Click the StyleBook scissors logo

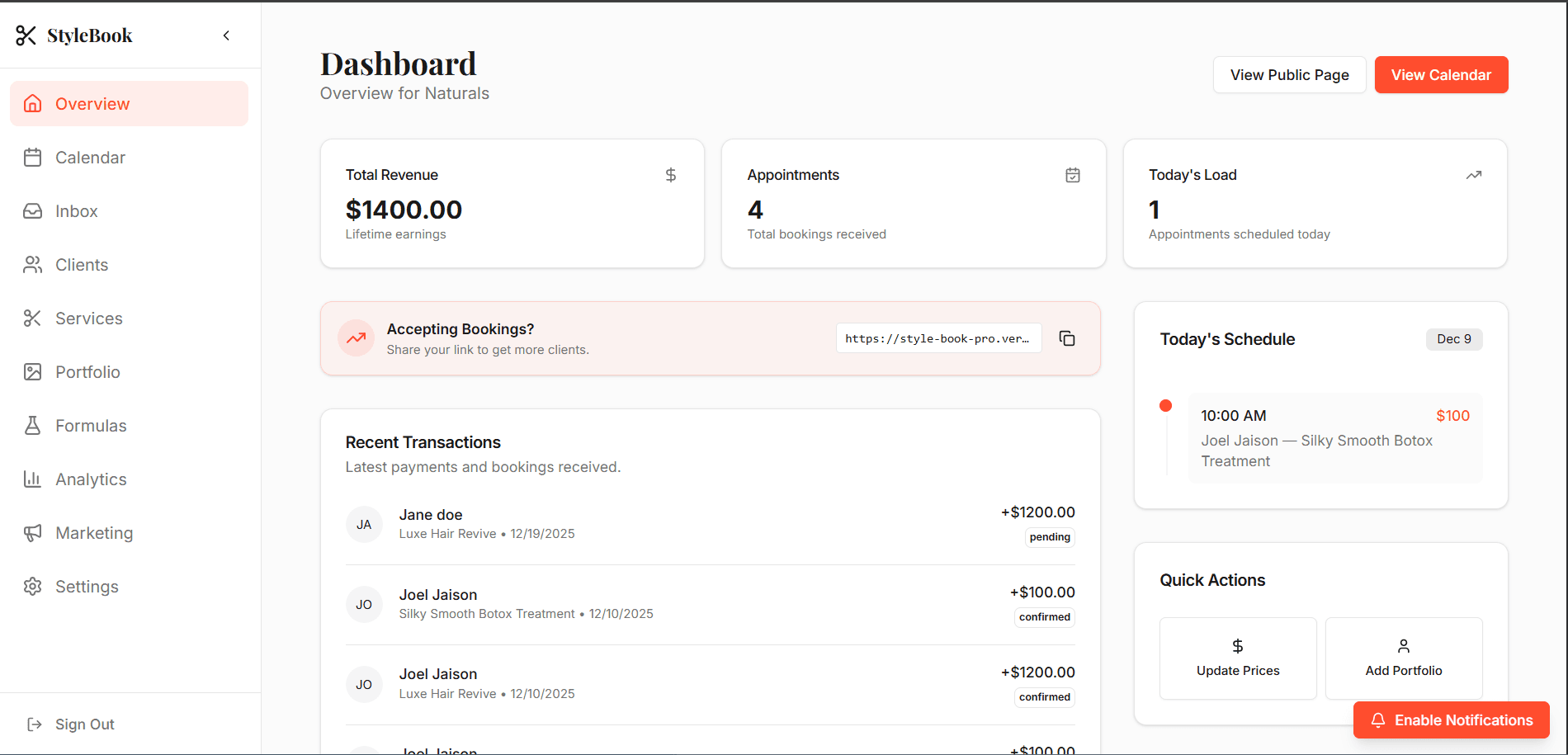click(25, 35)
